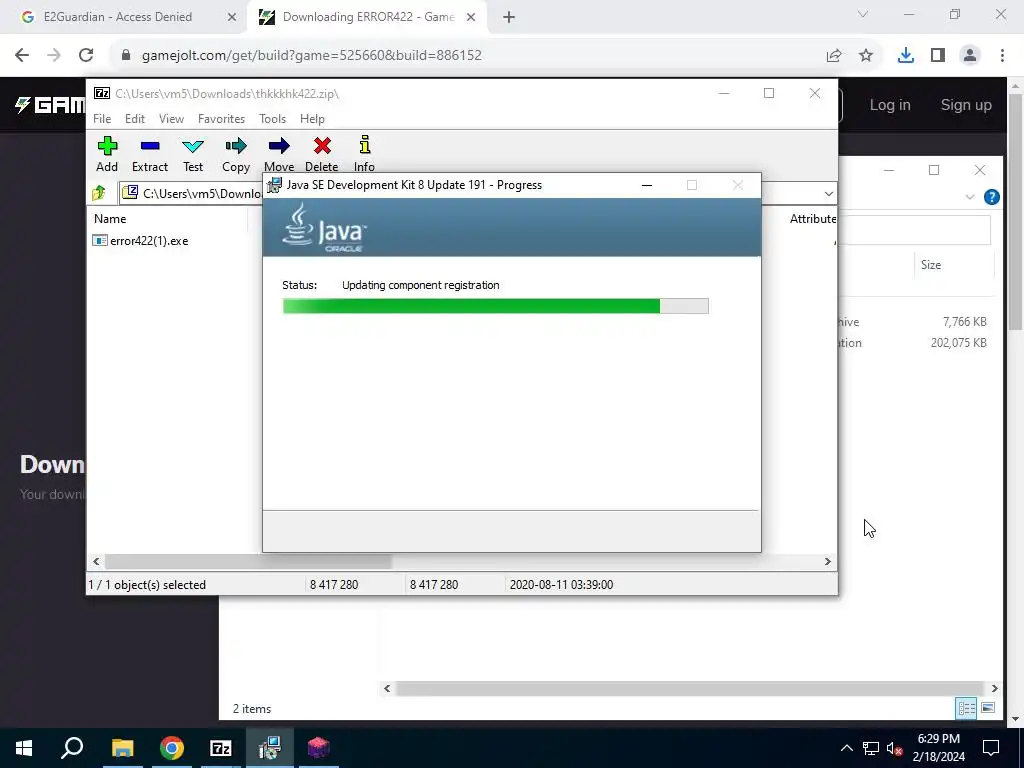Open a new Chrome tab

tap(509, 18)
